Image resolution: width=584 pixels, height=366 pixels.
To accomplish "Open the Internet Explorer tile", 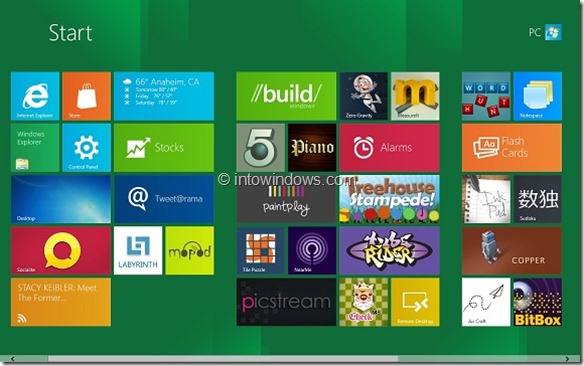I will click(x=35, y=96).
